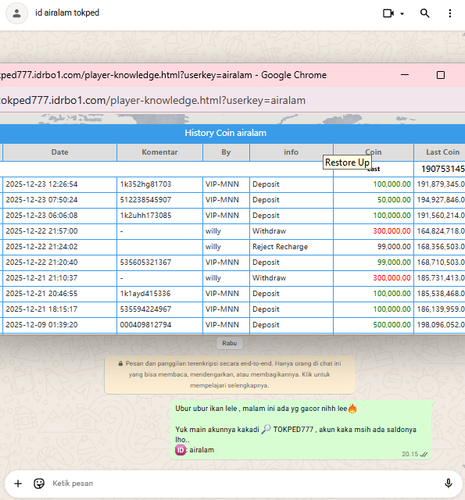
Task: Select date 2025-12-09 01:39:20
Action: [42, 325]
